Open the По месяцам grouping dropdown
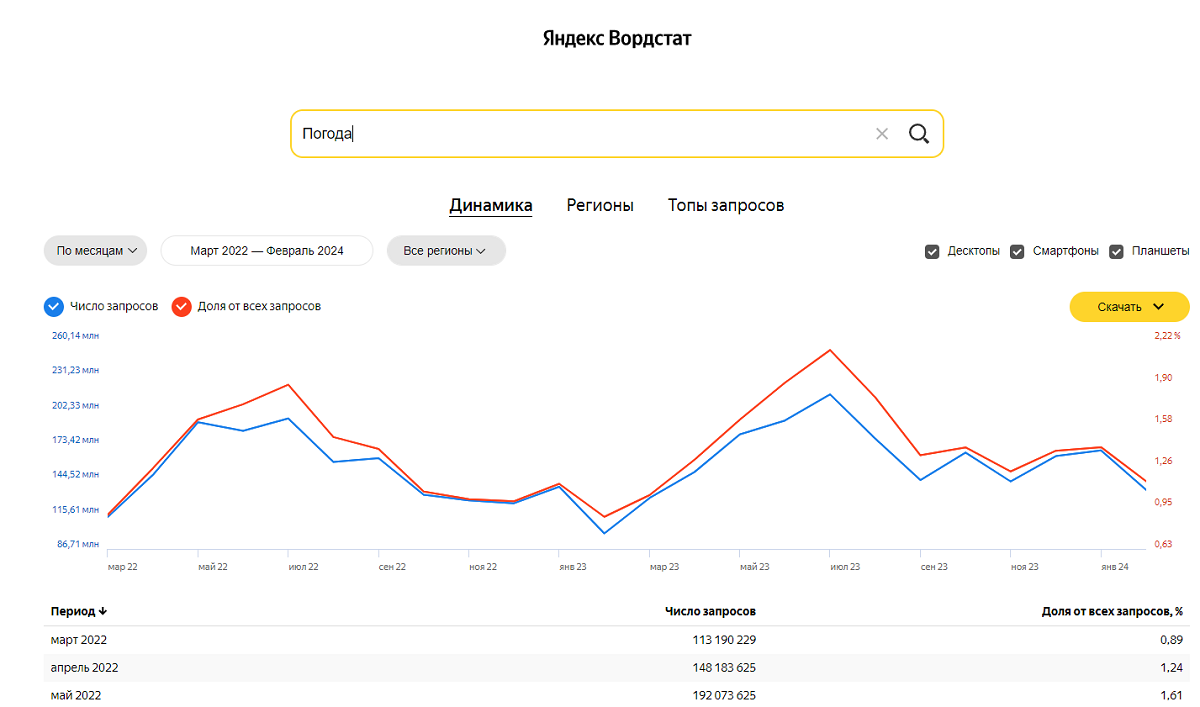 coord(96,251)
